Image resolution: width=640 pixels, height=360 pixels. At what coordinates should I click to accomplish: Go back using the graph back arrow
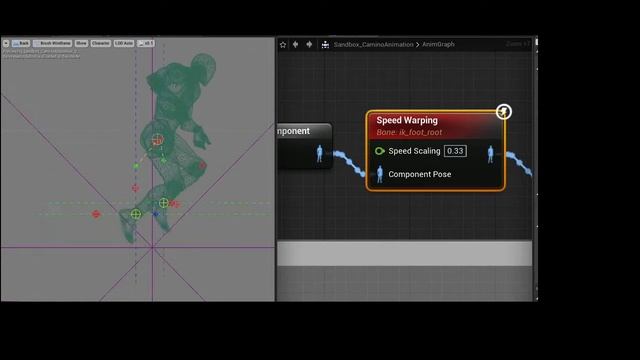296,44
